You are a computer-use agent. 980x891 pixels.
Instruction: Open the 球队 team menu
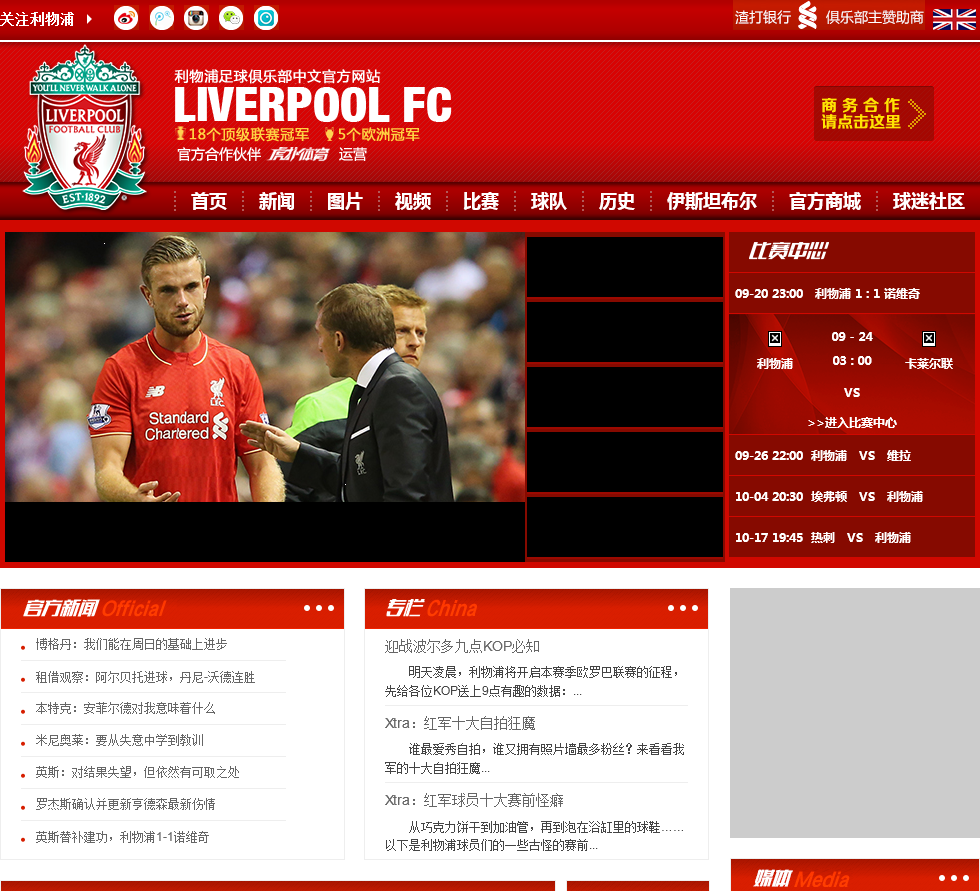pyautogui.click(x=549, y=201)
